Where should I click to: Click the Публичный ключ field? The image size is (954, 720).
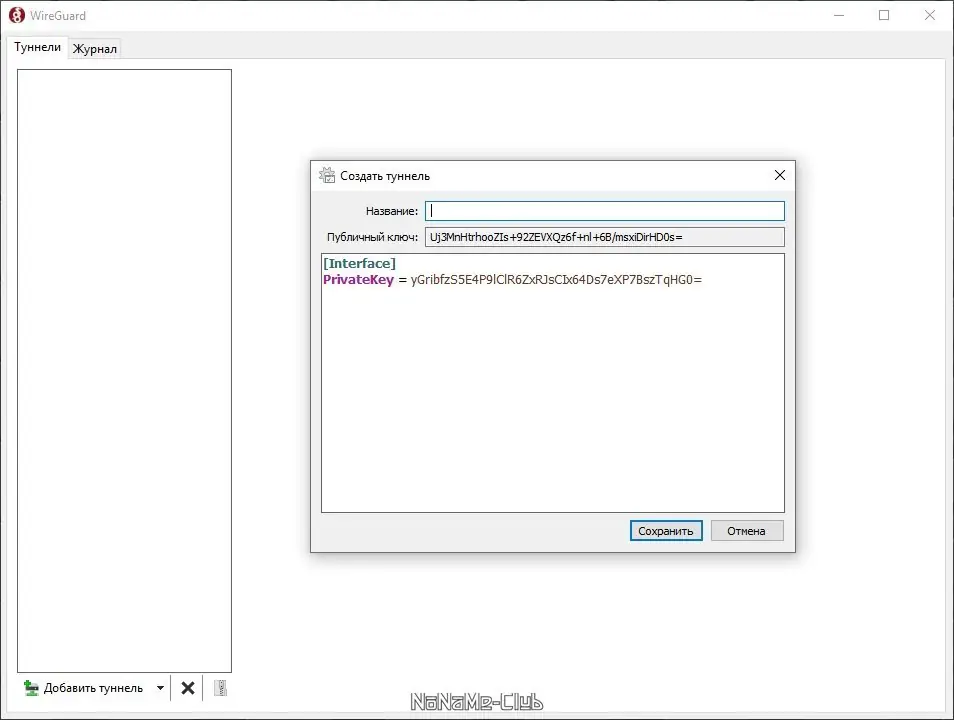point(605,237)
